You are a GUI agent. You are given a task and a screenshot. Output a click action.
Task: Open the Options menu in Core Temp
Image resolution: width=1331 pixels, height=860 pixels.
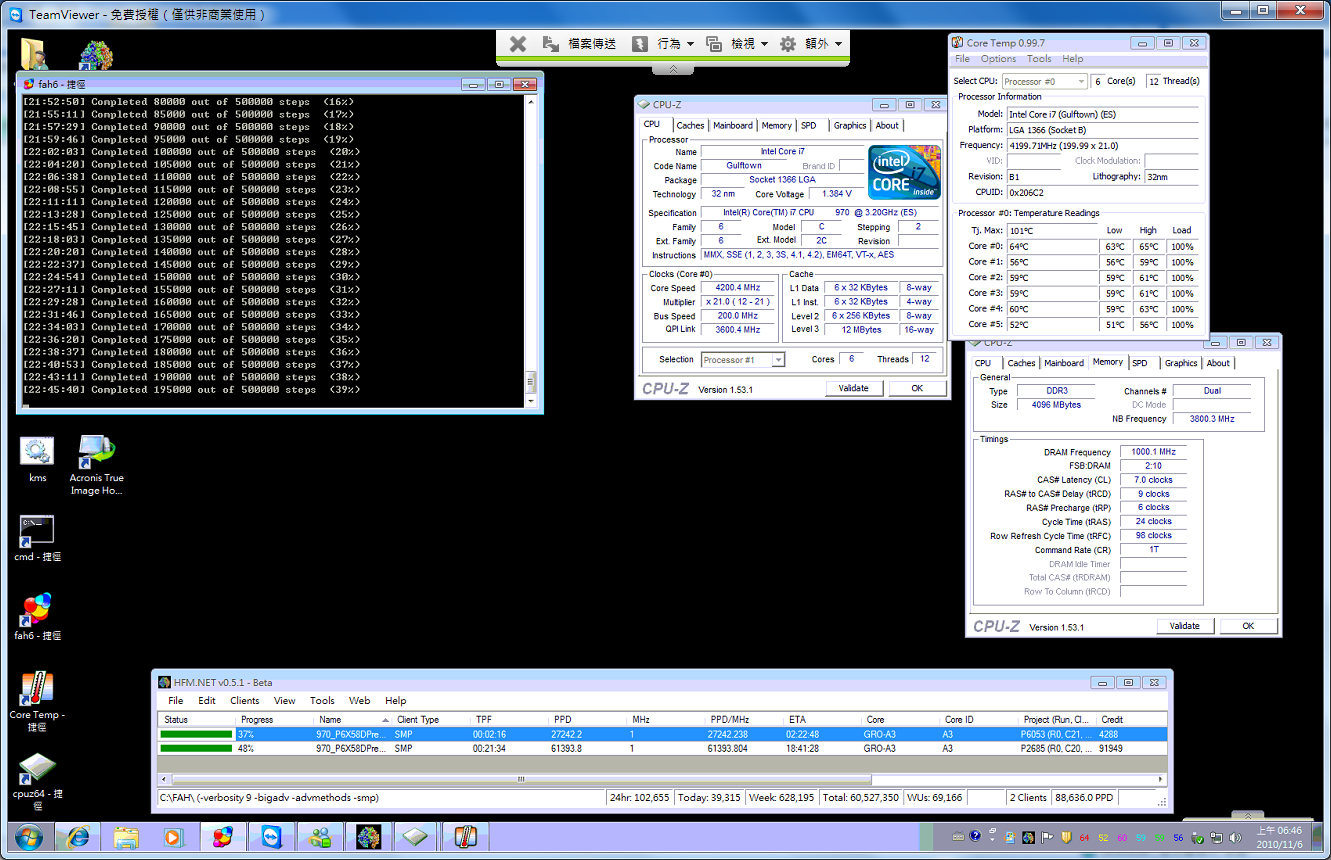pos(998,59)
